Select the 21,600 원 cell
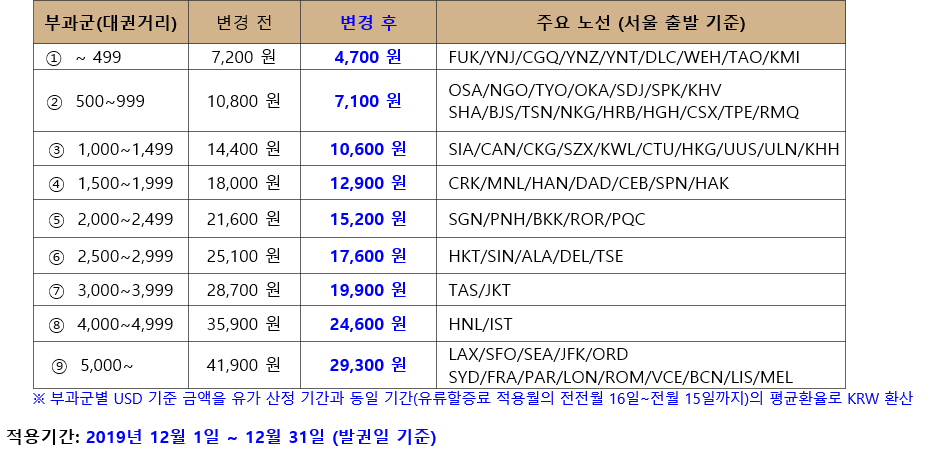 pyautogui.click(x=244, y=219)
